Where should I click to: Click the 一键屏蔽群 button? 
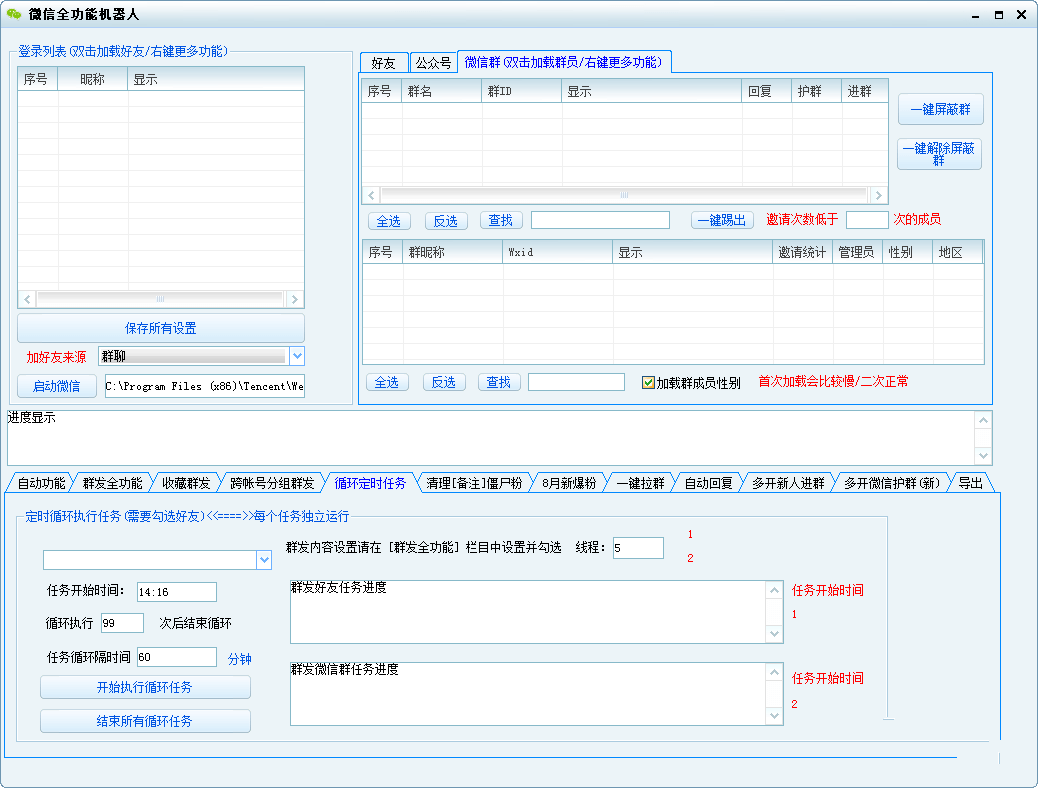click(x=941, y=109)
